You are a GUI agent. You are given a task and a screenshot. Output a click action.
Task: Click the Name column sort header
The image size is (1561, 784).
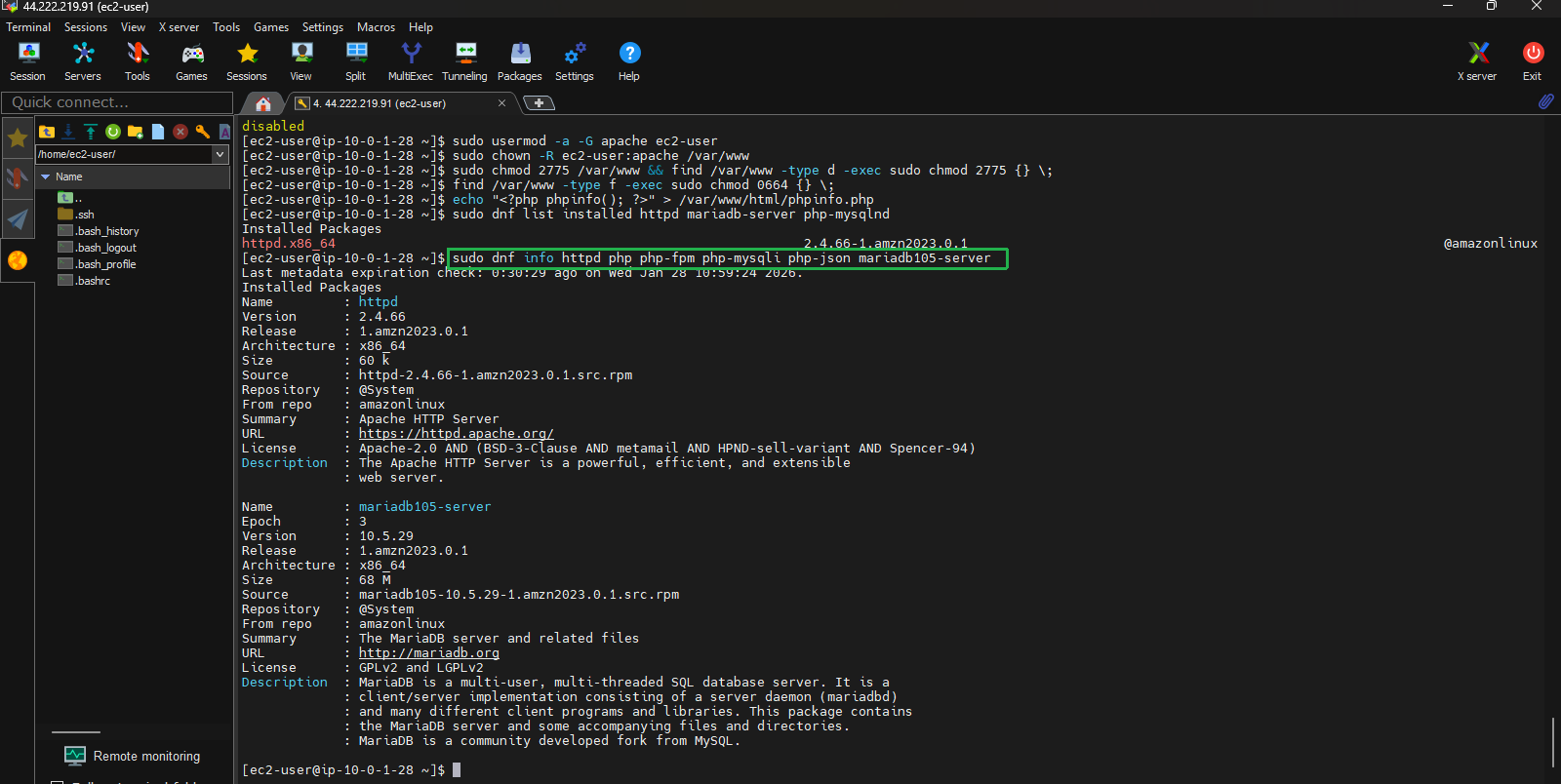tap(134, 176)
